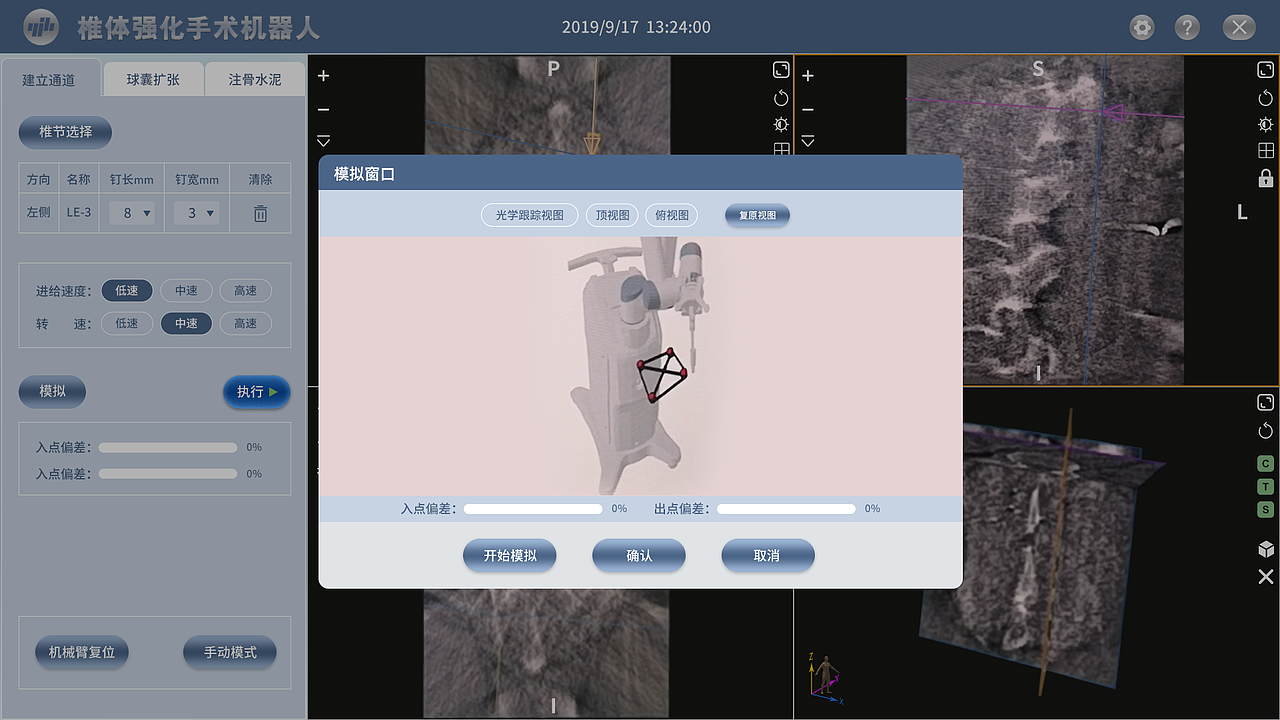Click the app logo in the title bar
1280x720 pixels.
42,27
